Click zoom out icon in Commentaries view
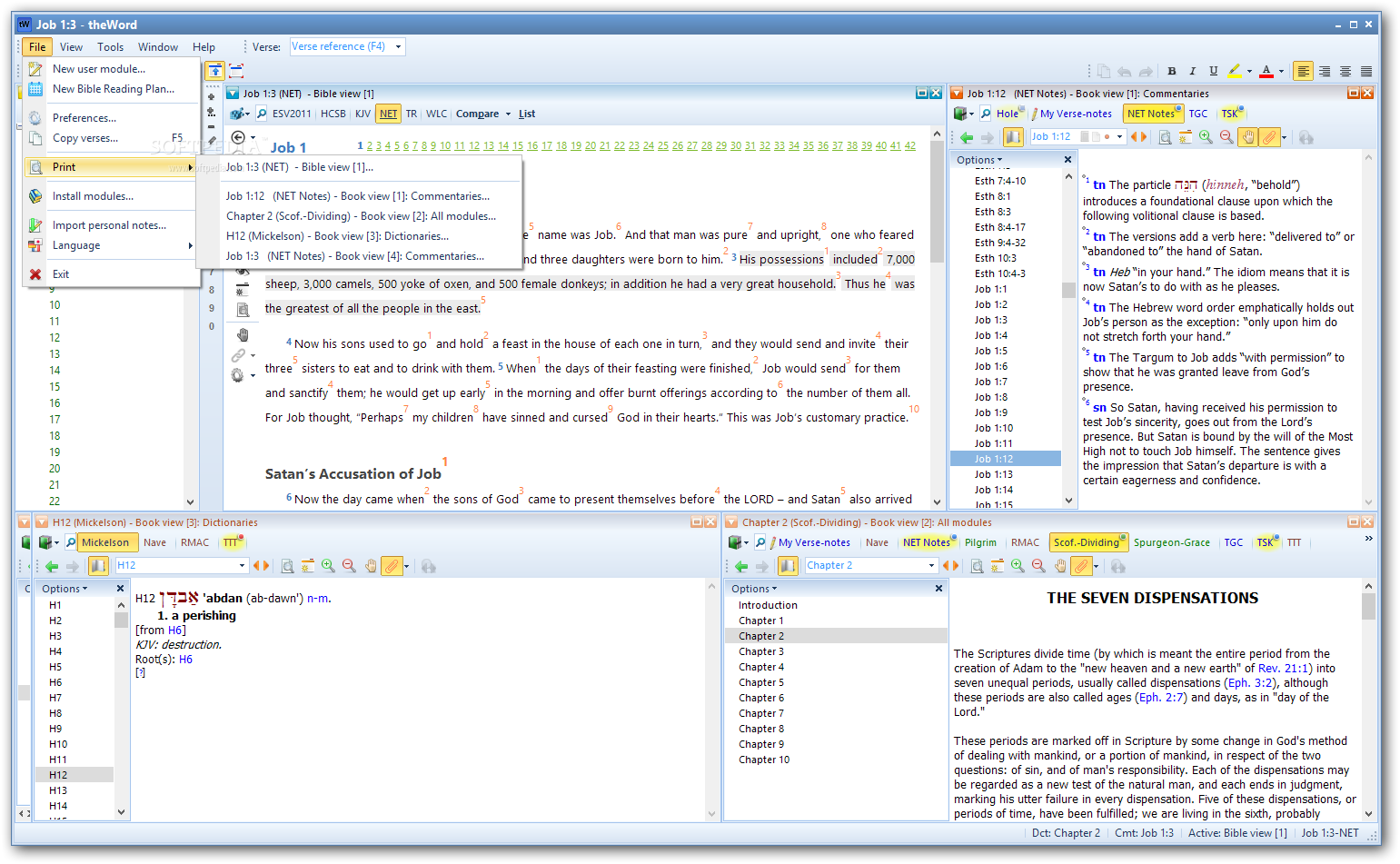The width and height of the screenshot is (1400, 864). [1226, 137]
